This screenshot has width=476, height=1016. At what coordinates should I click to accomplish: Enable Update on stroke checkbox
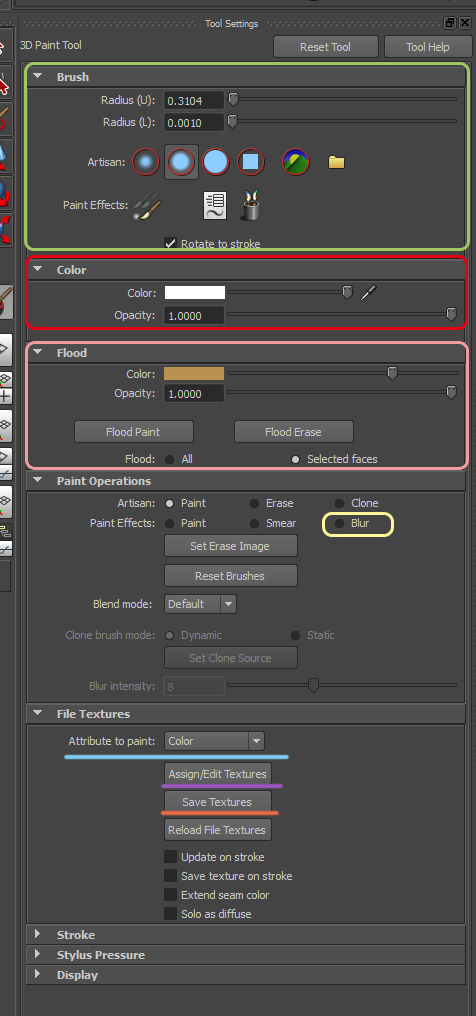coord(170,857)
